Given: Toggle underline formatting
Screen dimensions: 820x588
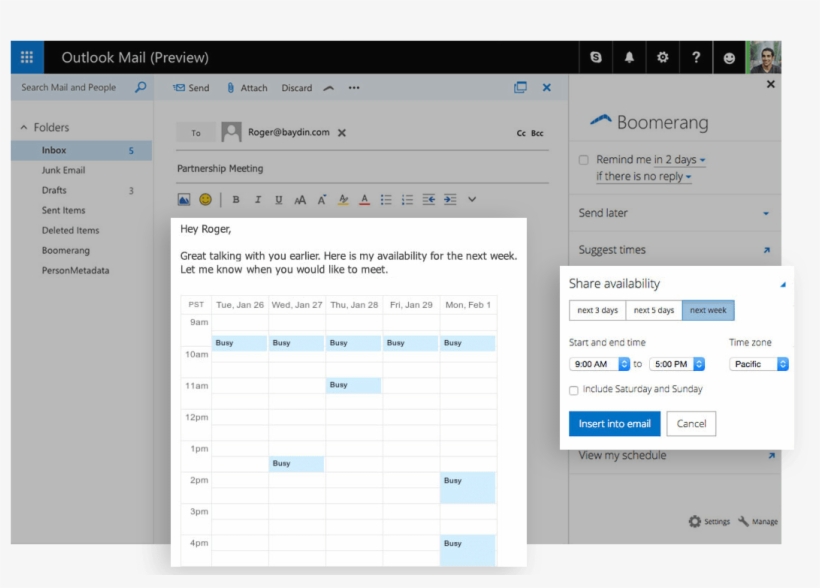Looking at the screenshot, I should coord(279,199).
